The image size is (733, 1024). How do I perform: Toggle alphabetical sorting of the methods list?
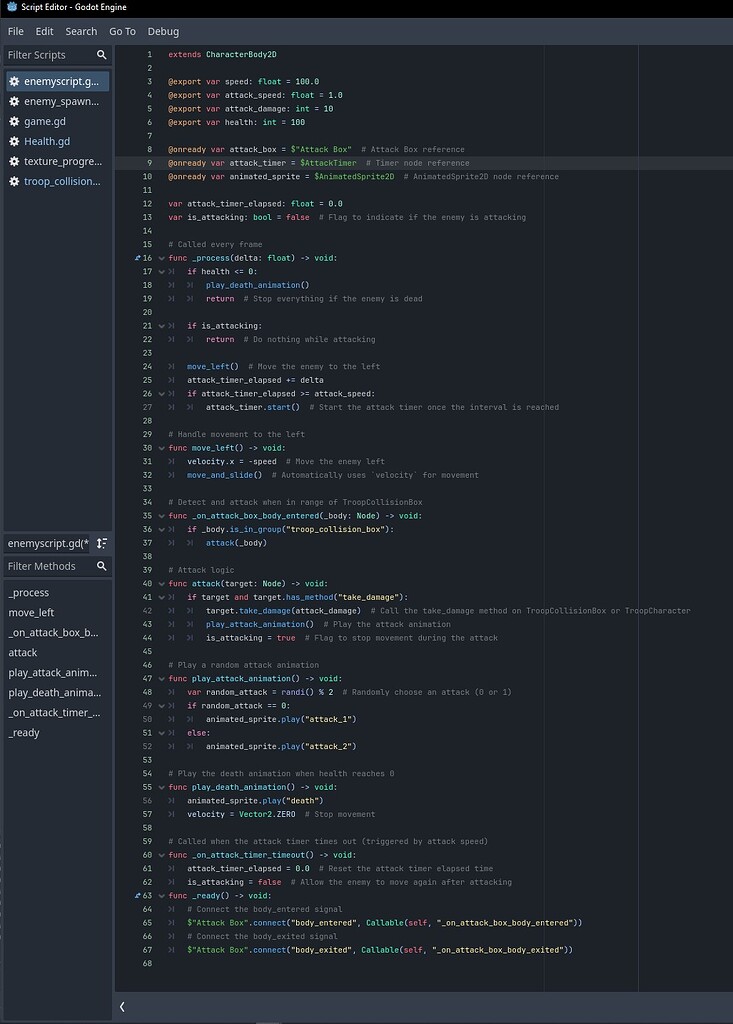click(x=101, y=543)
